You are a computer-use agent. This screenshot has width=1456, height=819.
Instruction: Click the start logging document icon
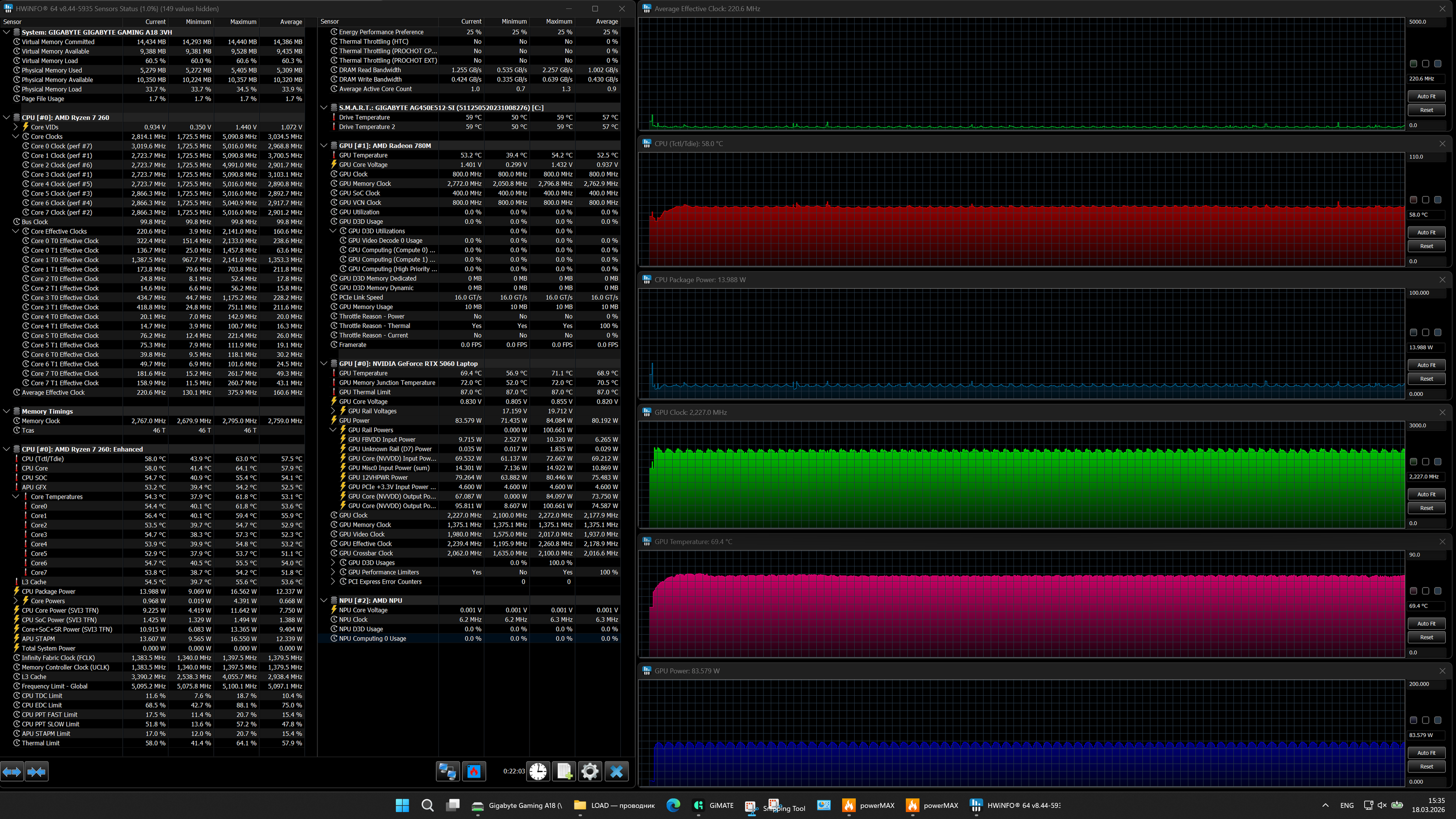point(563,771)
